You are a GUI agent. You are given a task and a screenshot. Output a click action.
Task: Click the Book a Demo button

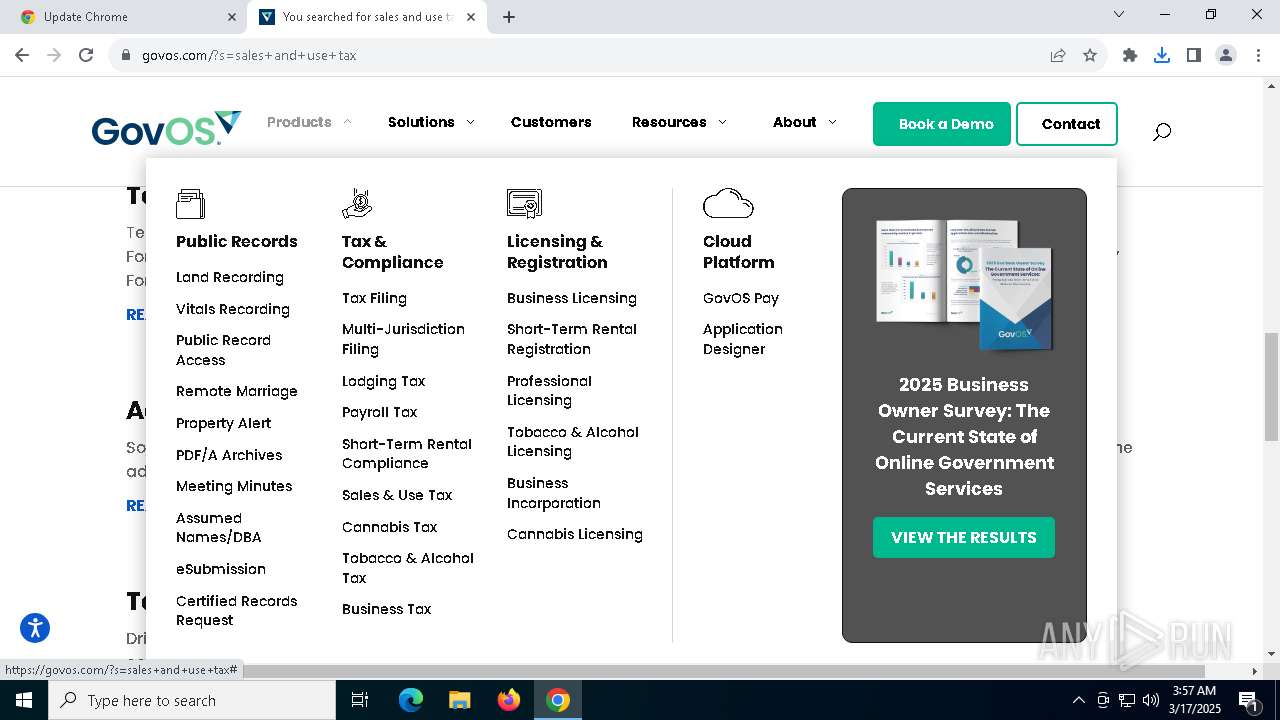tap(942, 124)
